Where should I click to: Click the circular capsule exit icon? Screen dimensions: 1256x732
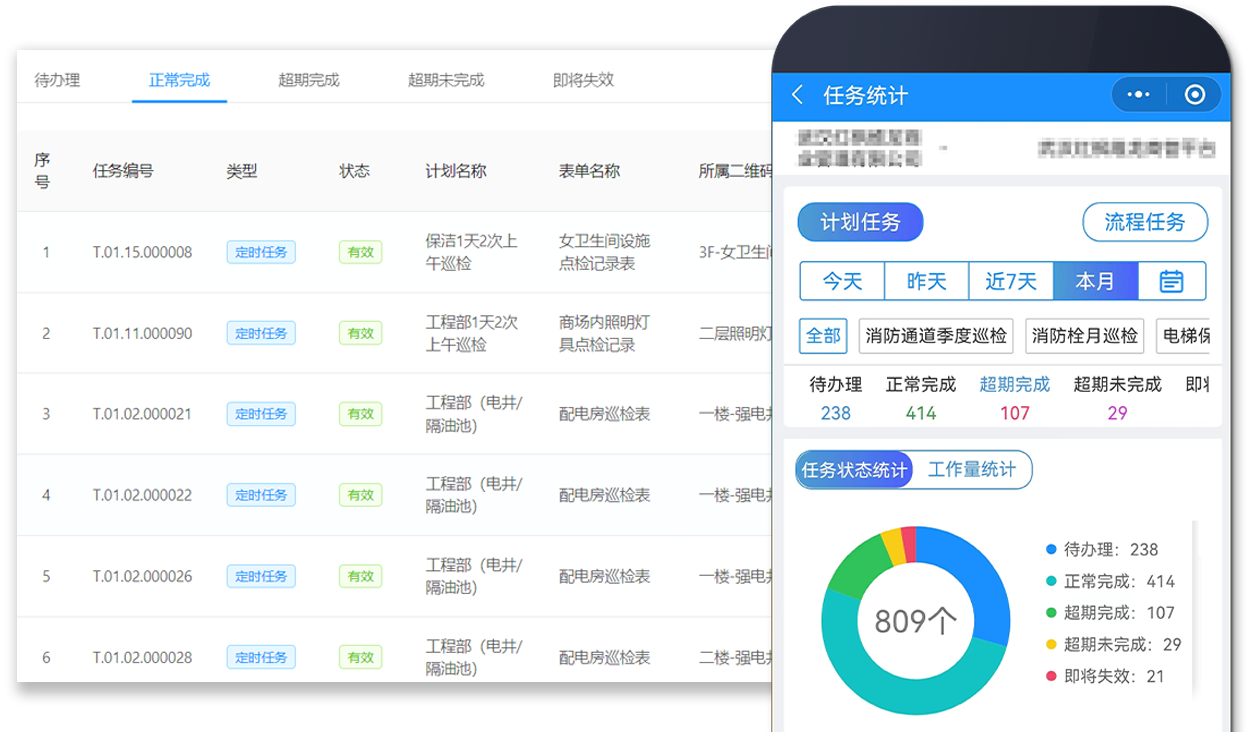[x=1196, y=93]
